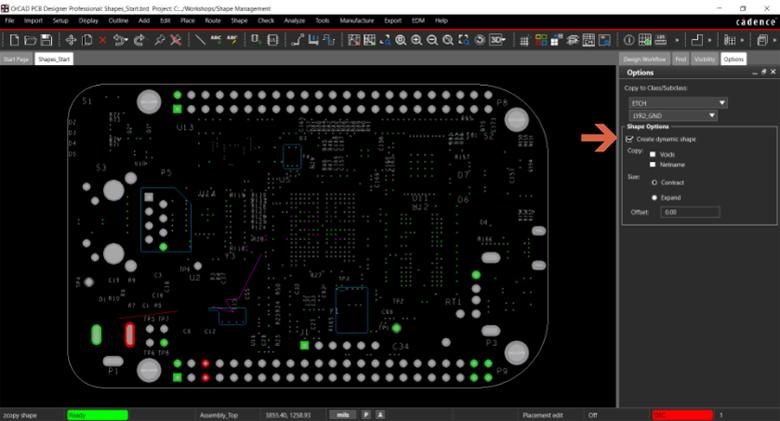
Task: Click the red DRC status button
Action: [x=682, y=415]
